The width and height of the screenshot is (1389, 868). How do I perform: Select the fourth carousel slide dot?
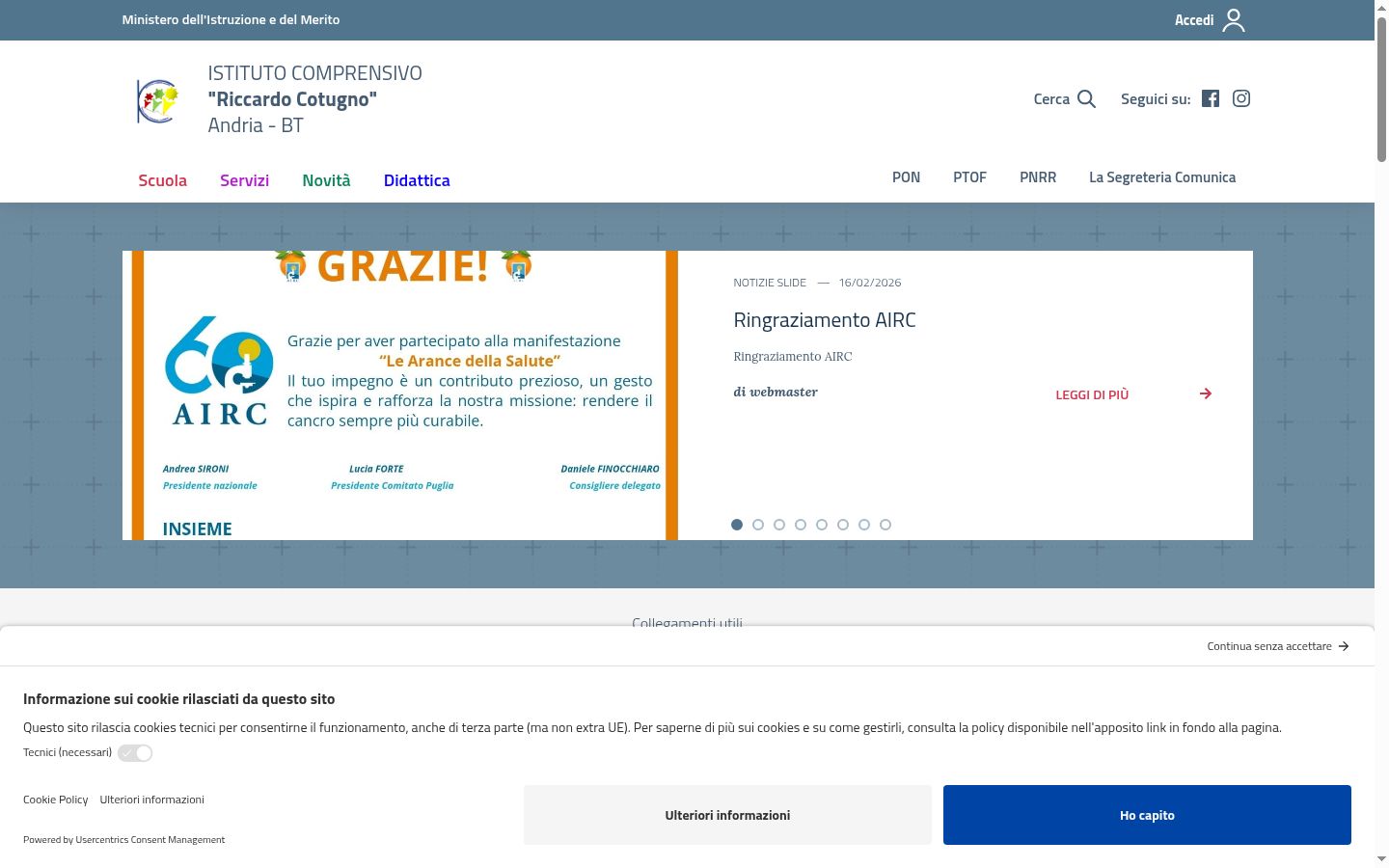[801, 525]
